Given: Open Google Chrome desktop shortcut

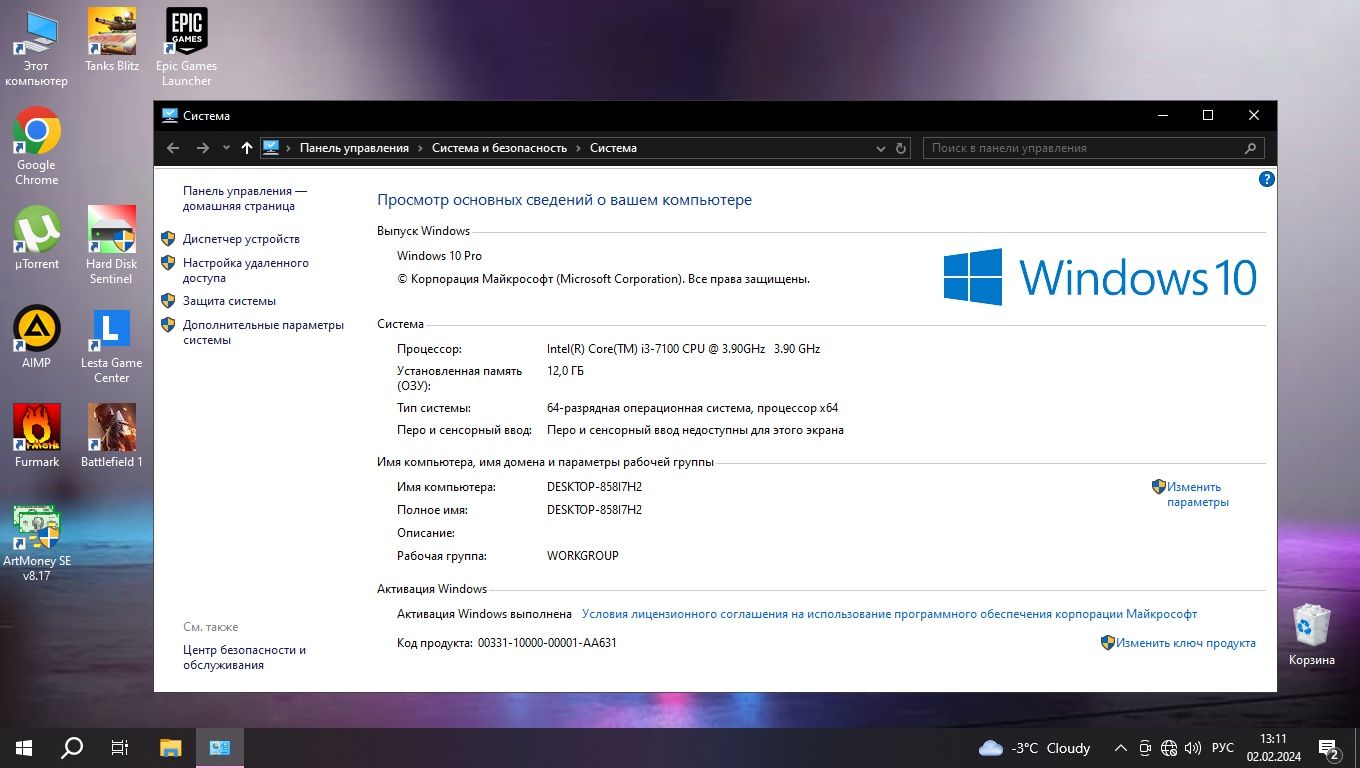Looking at the screenshot, I should (36, 146).
